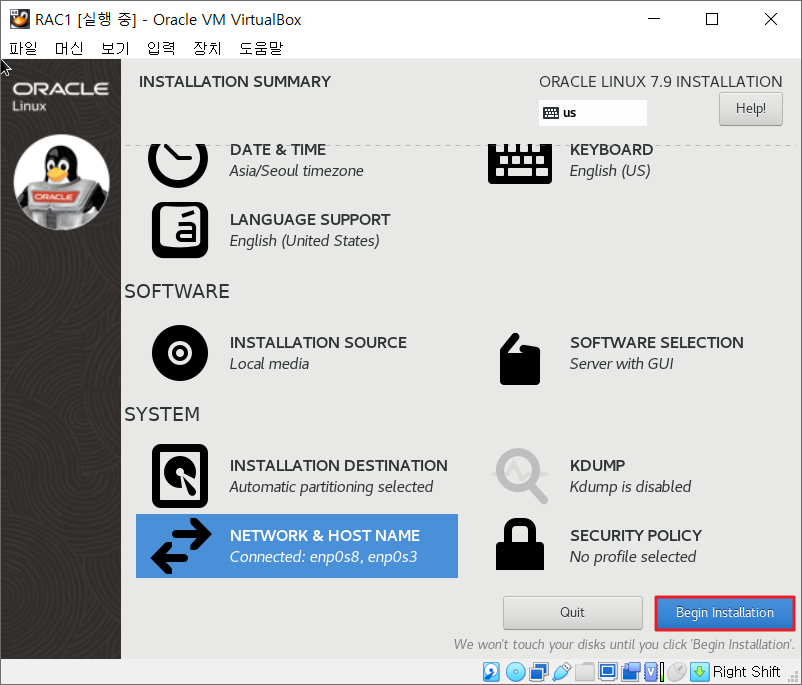Open the Keyboard layout icon
The height and width of the screenshot is (685, 802).
pyautogui.click(x=520, y=164)
